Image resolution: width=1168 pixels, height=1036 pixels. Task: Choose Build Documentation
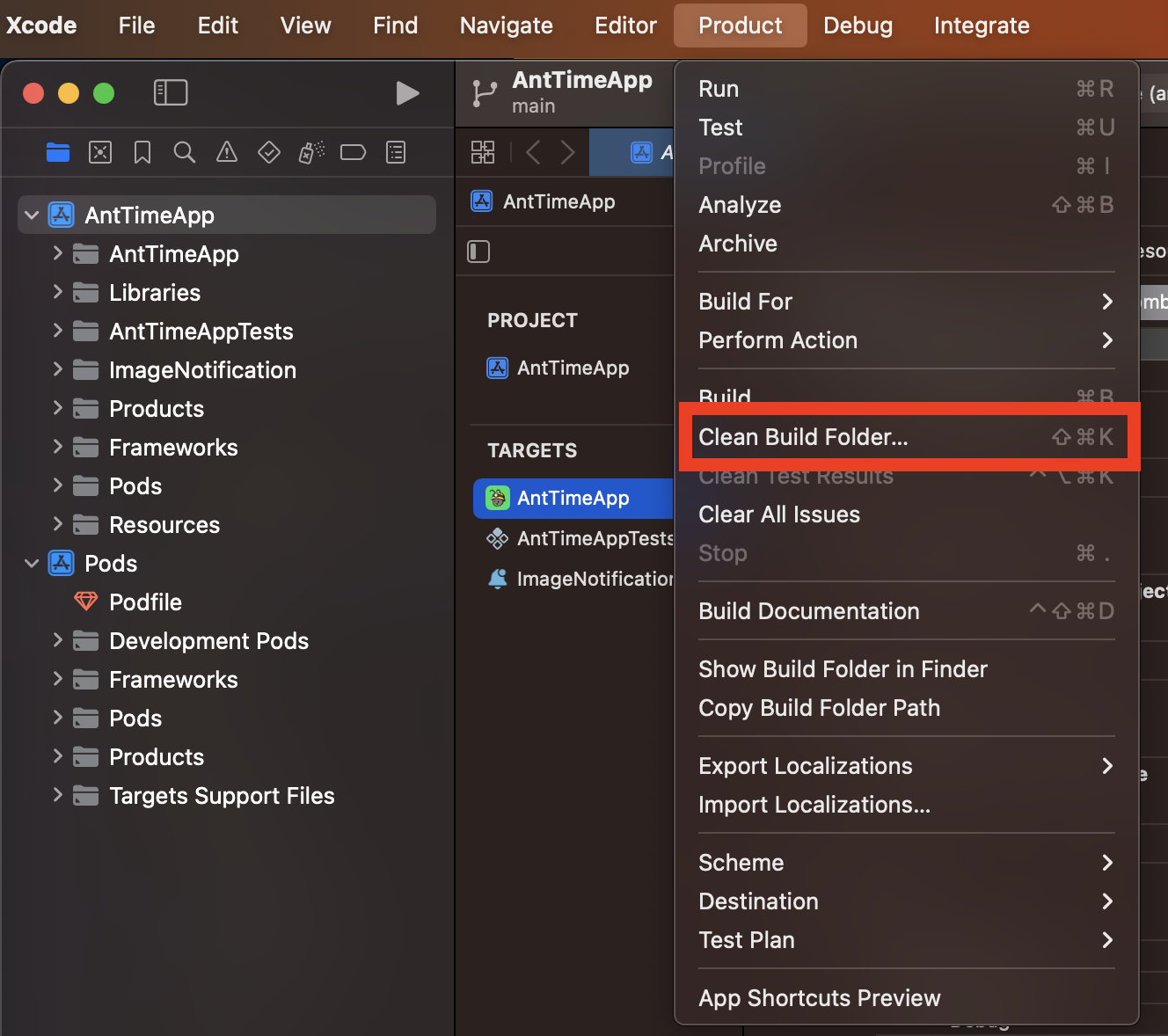906,611
